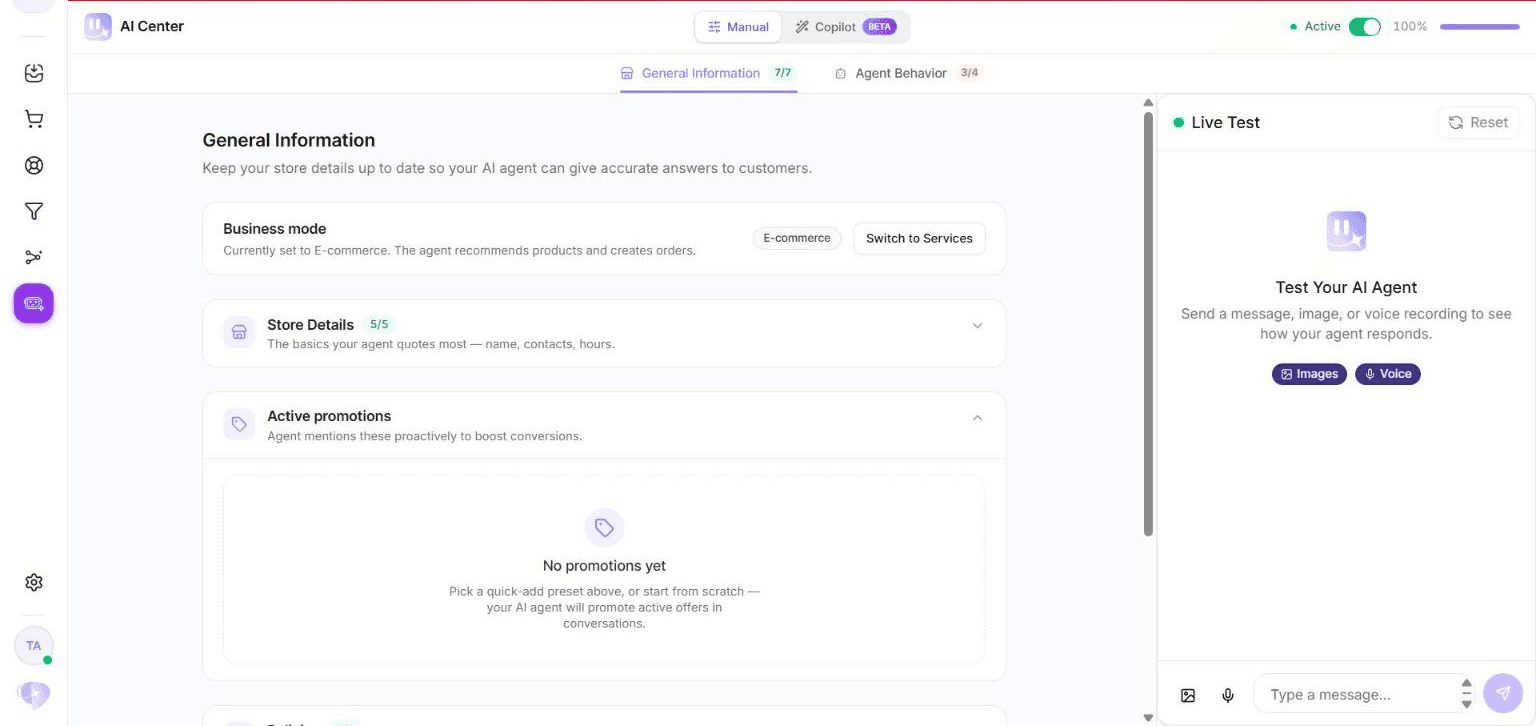Click the sparkle assistant icon at sidebar bottom

pos(34,693)
